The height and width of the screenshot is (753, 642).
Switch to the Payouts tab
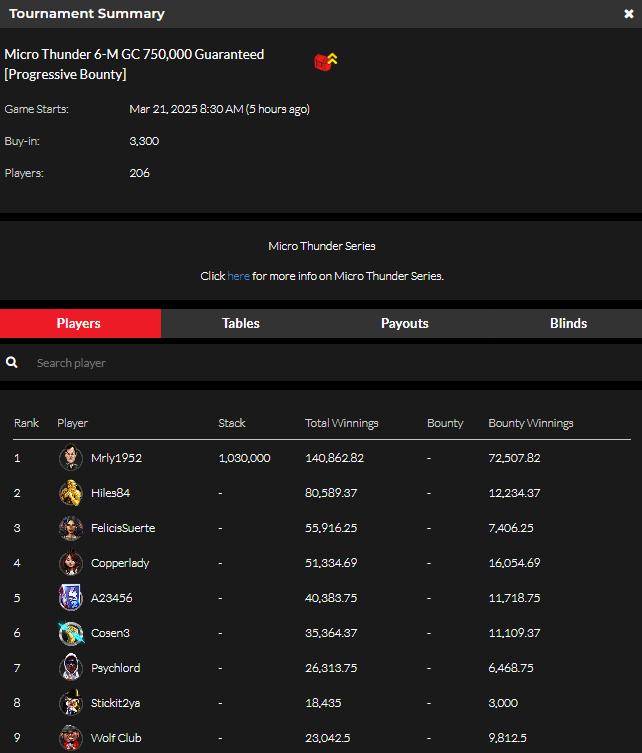(404, 323)
